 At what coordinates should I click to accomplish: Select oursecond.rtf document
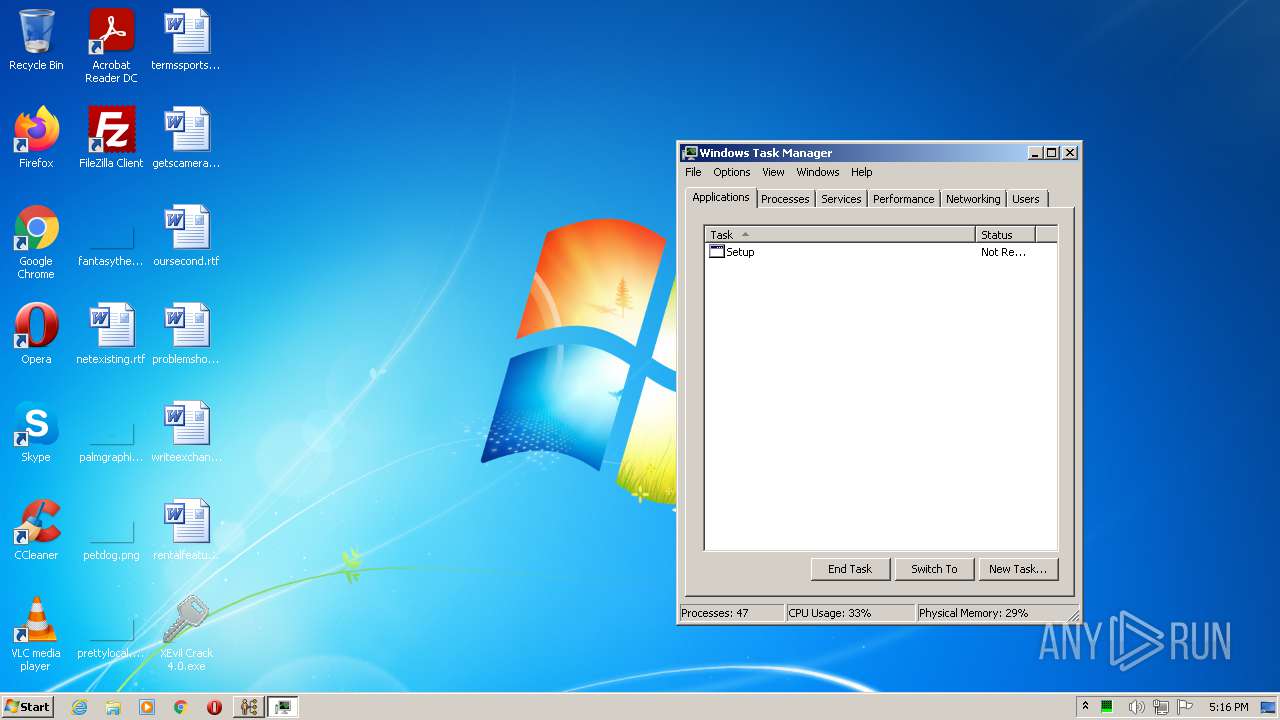click(186, 236)
